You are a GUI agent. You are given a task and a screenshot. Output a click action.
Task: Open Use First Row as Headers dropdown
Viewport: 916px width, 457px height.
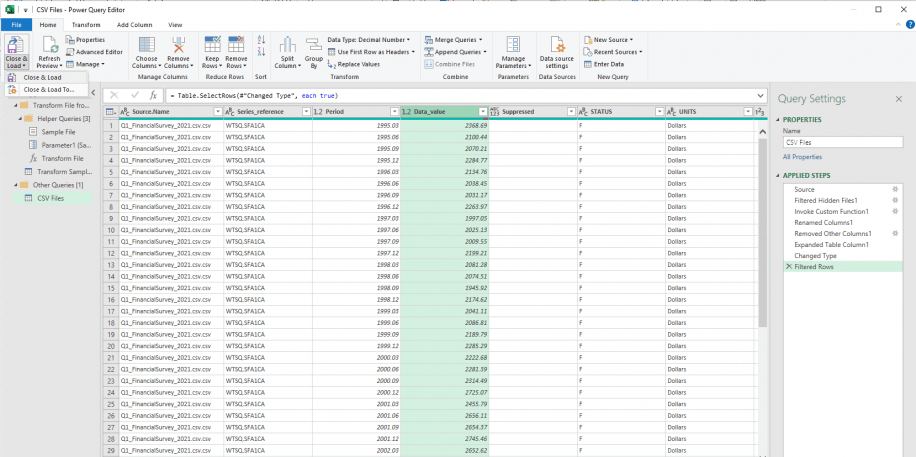click(372, 52)
